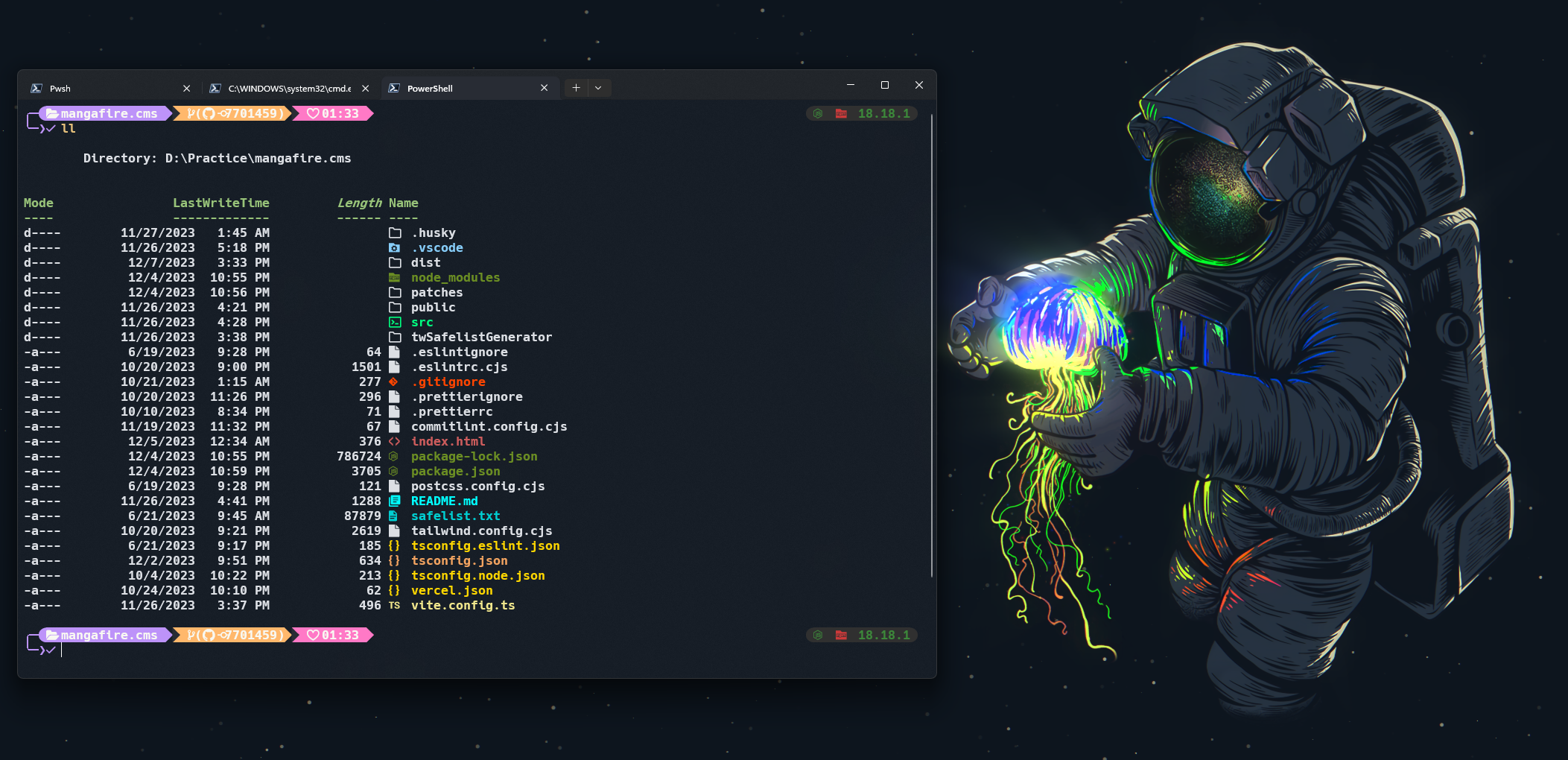Image resolution: width=1568 pixels, height=760 pixels.
Task: Click the file icon beside tailwind.config.cjs
Action: [x=395, y=531]
